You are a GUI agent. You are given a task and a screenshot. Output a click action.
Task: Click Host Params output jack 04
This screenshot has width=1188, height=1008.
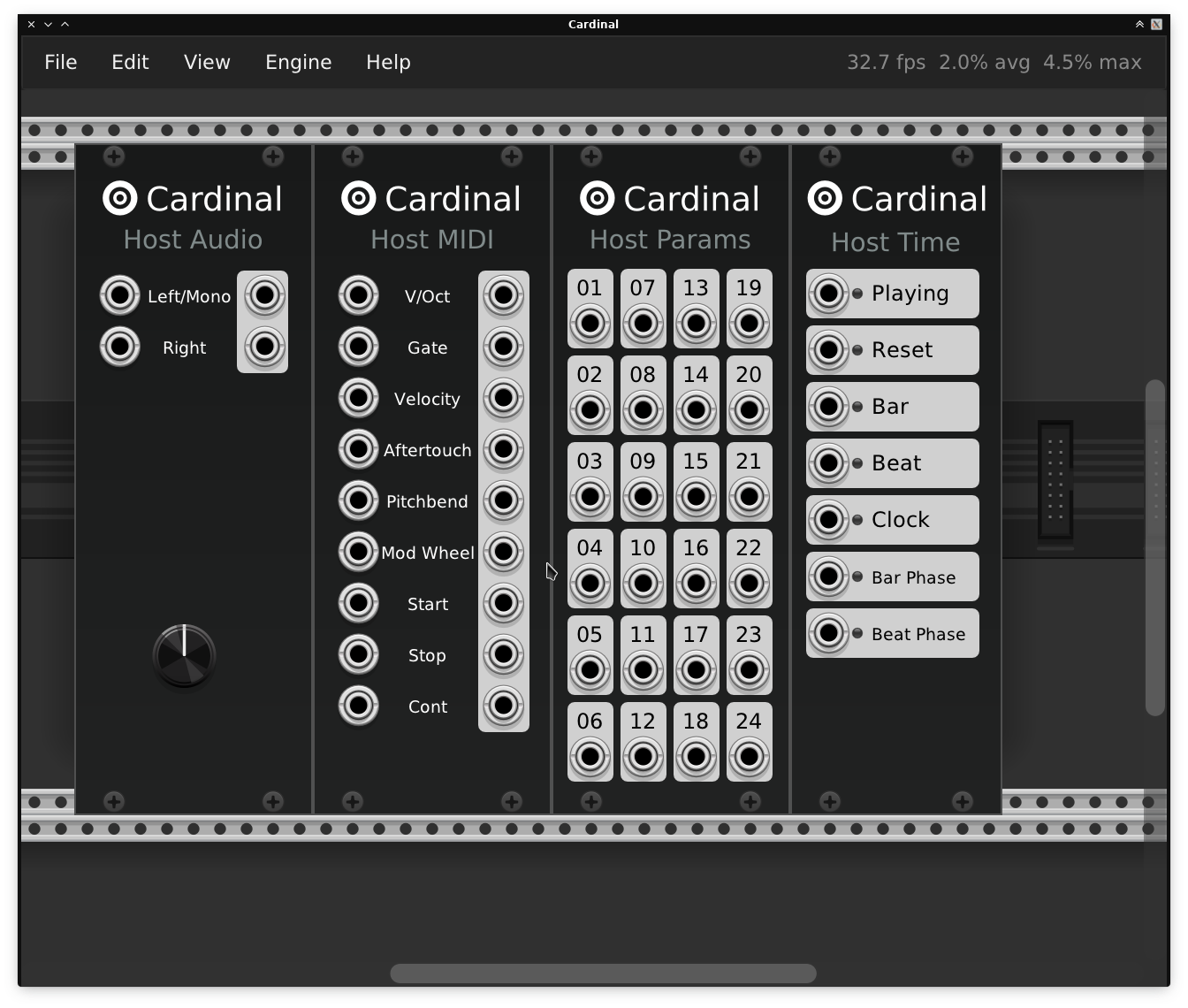pos(590,584)
